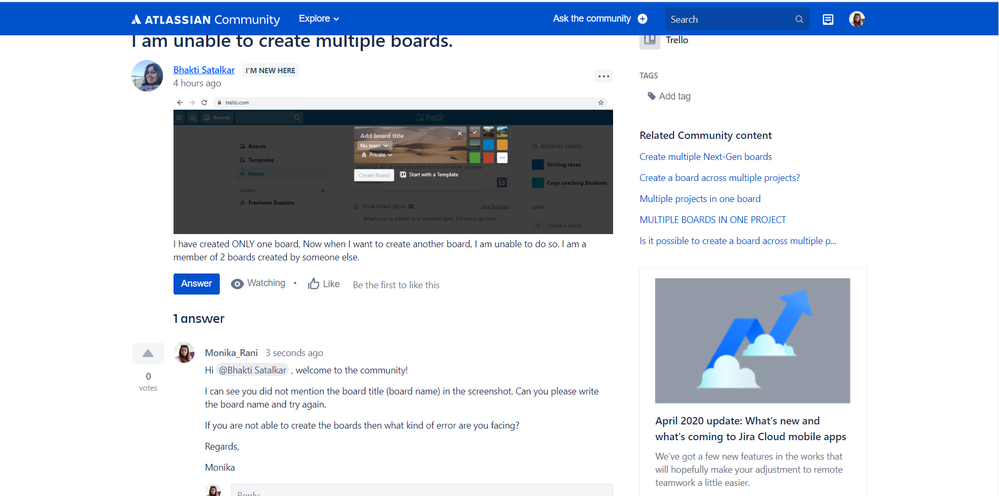Click Ask the community plus button
This screenshot has width=999, height=496.
pyautogui.click(x=642, y=19)
